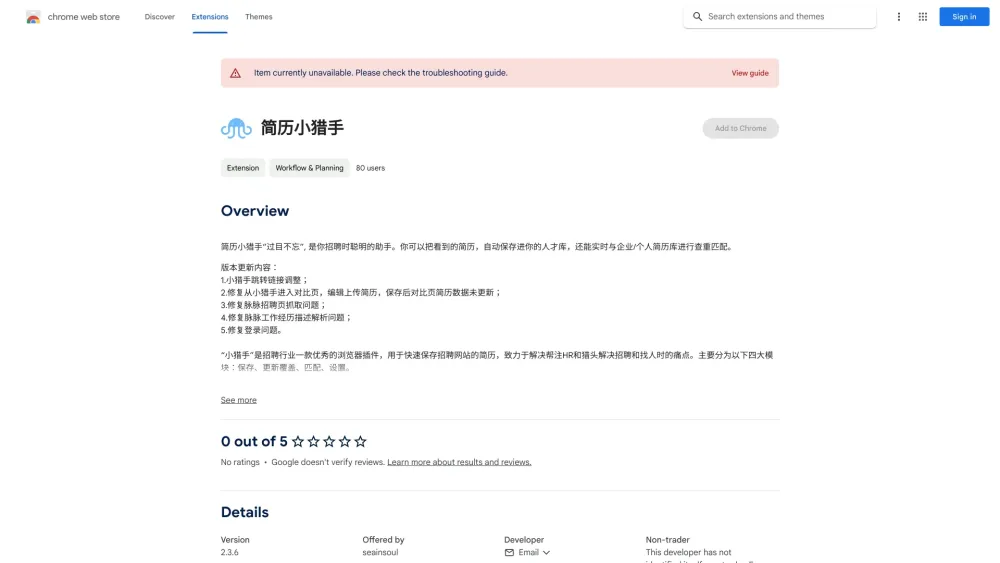Open the Google apps grid

point(922,17)
